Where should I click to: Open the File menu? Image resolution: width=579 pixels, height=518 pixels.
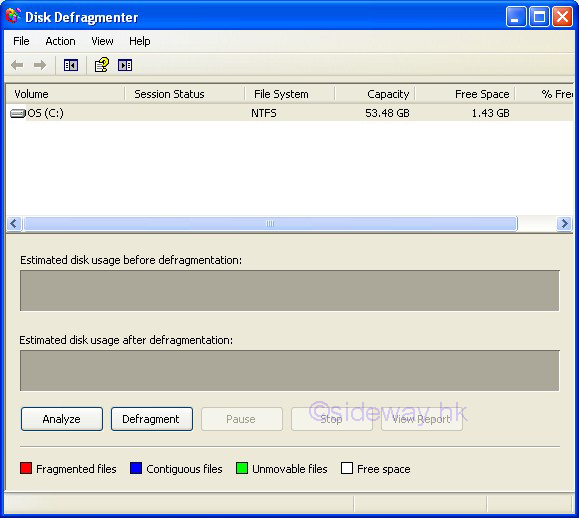tap(21, 41)
